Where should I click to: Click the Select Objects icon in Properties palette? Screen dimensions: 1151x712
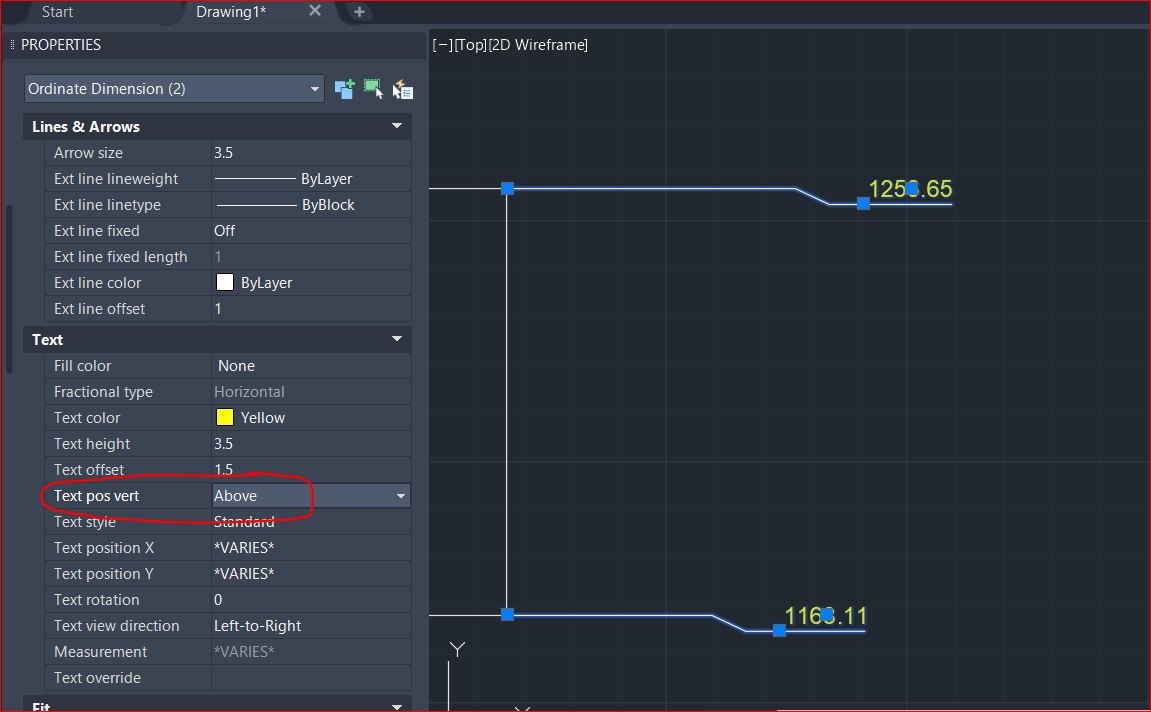pyautogui.click(x=373, y=88)
